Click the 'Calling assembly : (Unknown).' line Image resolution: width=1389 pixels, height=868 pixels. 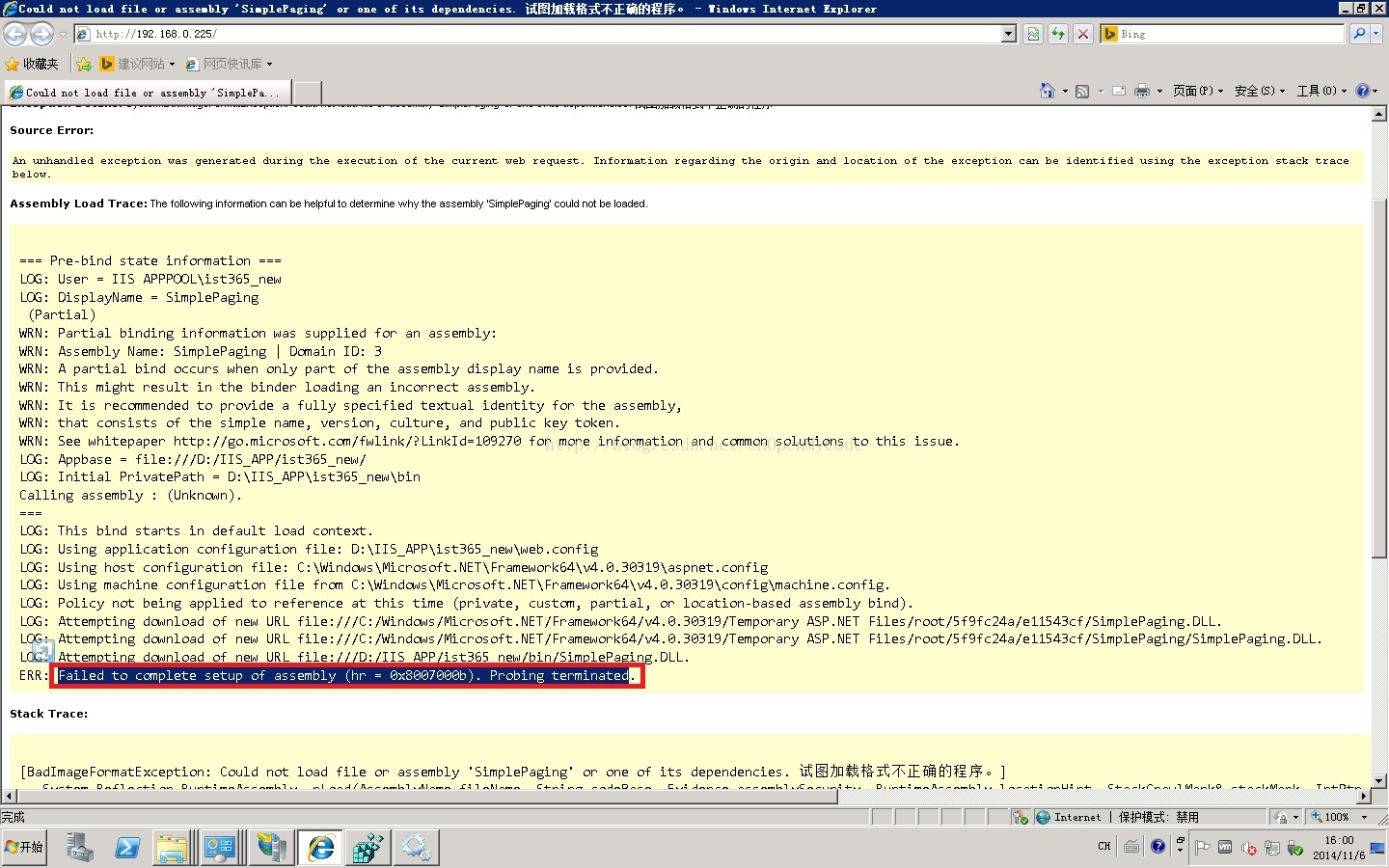(x=130, y=495)
